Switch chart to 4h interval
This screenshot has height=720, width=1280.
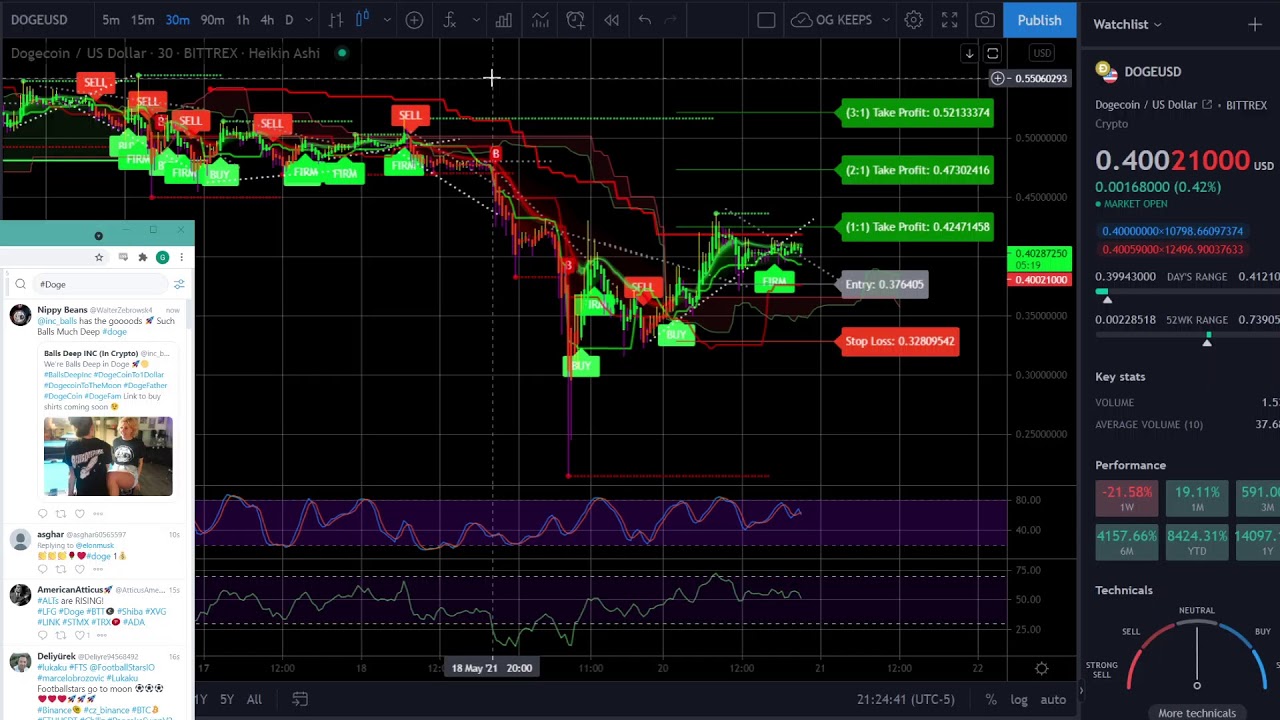267,20
